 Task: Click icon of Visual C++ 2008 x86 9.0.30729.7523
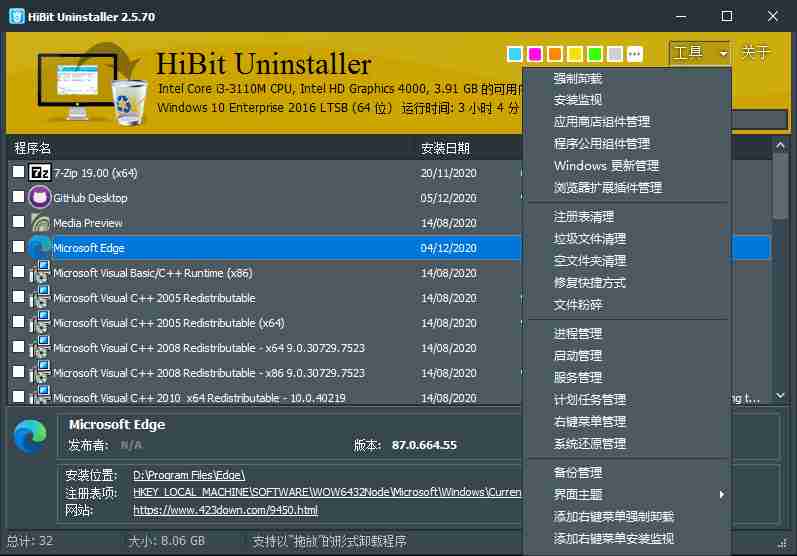point(40,372)
